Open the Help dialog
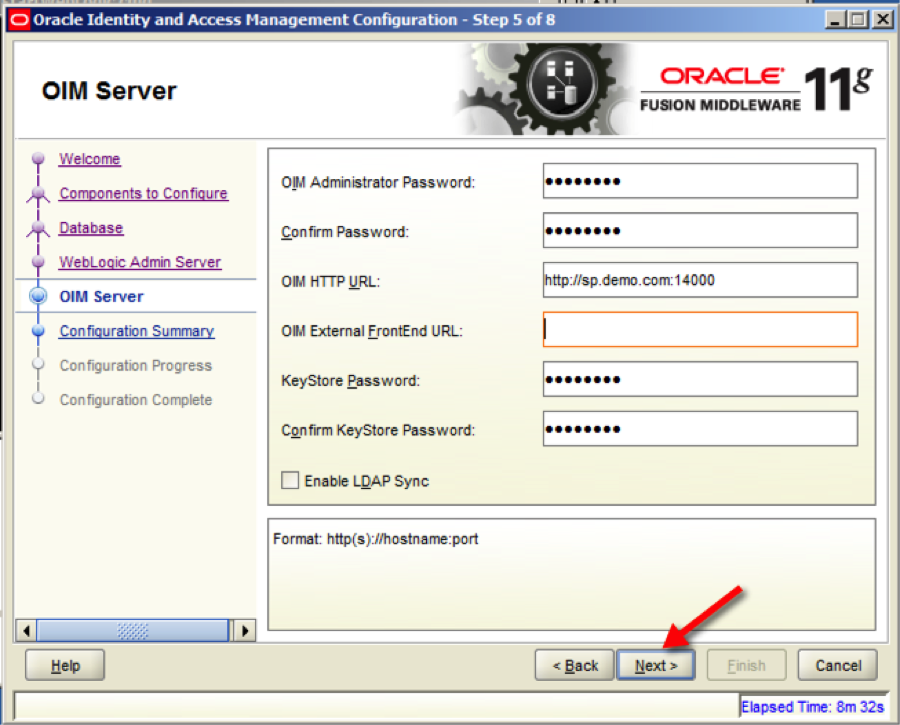The width and height of the screenshot is (900, 725). click(x=64, y=664)
